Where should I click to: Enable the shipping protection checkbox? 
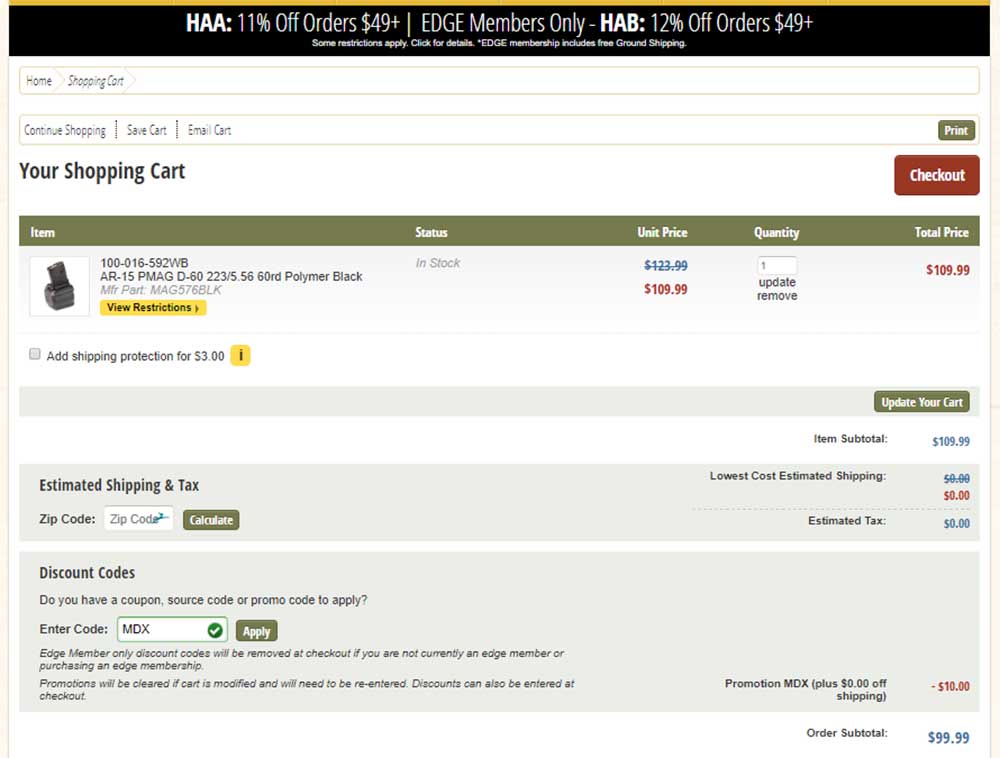[35, 355]
